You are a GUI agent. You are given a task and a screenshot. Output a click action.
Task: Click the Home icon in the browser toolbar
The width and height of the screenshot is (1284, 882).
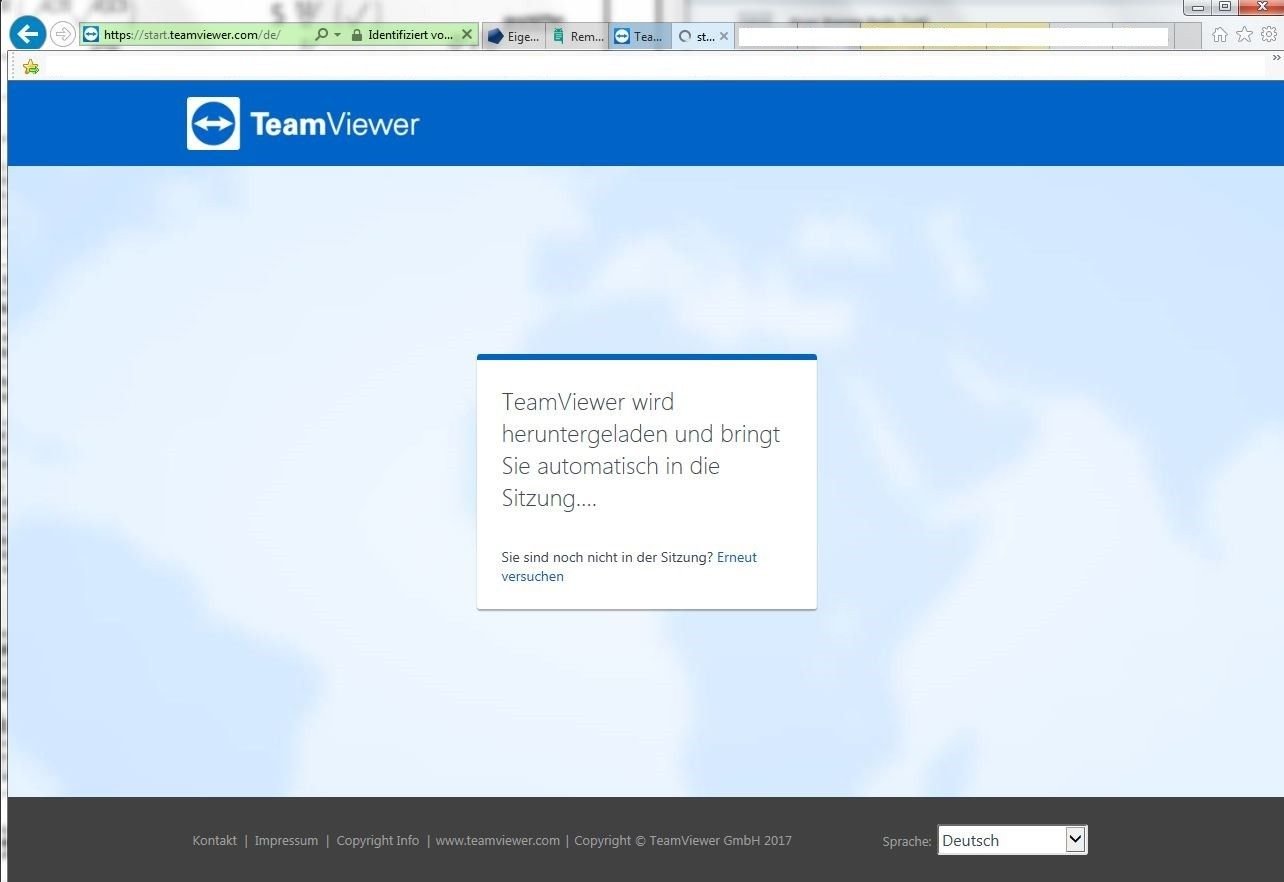click(x=1220, y=35)
